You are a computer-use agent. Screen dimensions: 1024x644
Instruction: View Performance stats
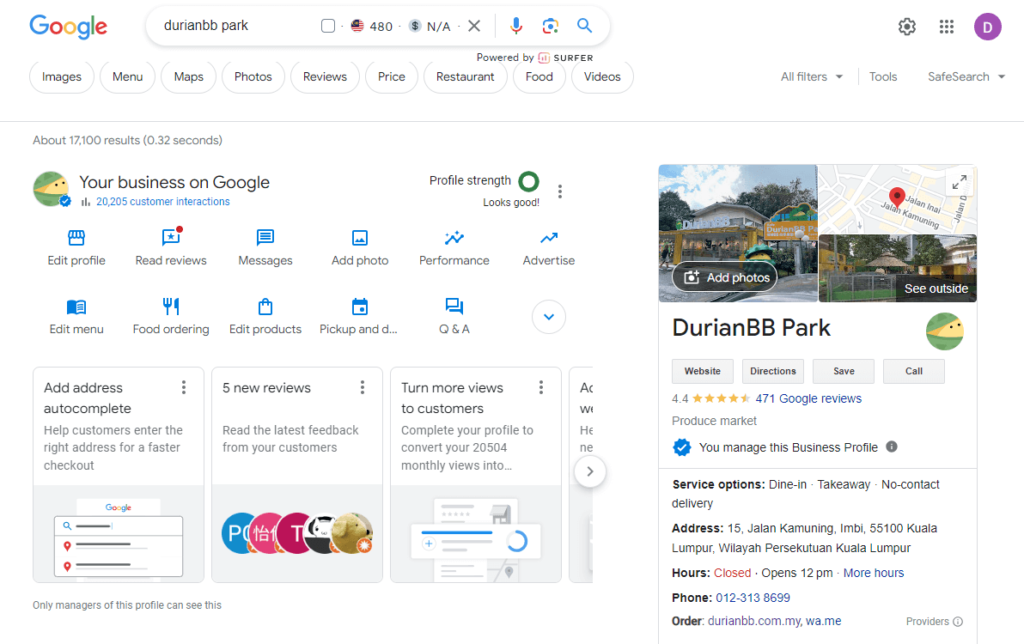[455, 248]
